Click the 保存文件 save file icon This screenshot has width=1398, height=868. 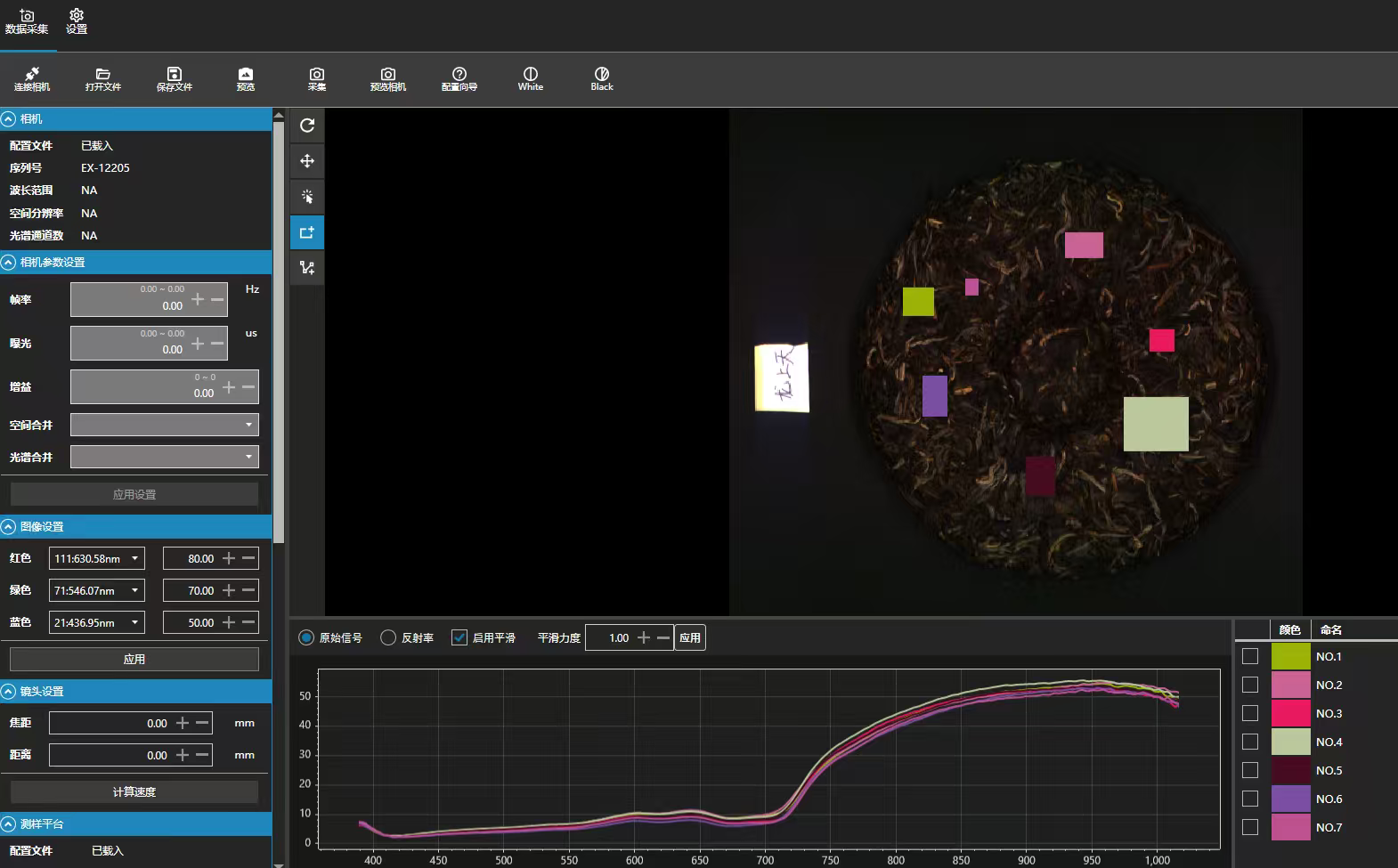(x=174, y=78)
